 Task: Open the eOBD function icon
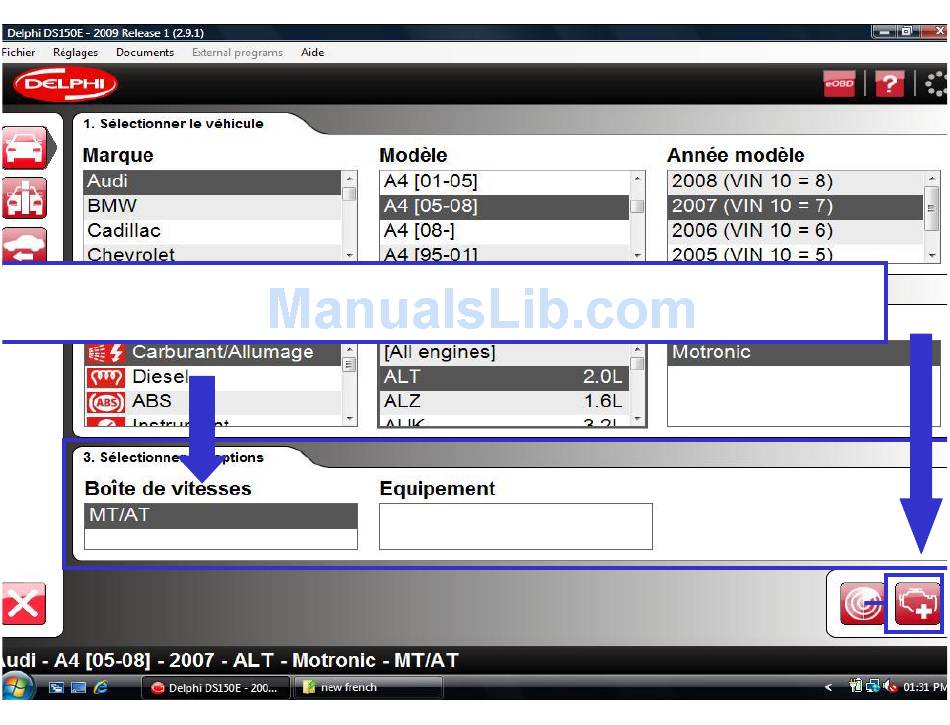click(839, 84)
